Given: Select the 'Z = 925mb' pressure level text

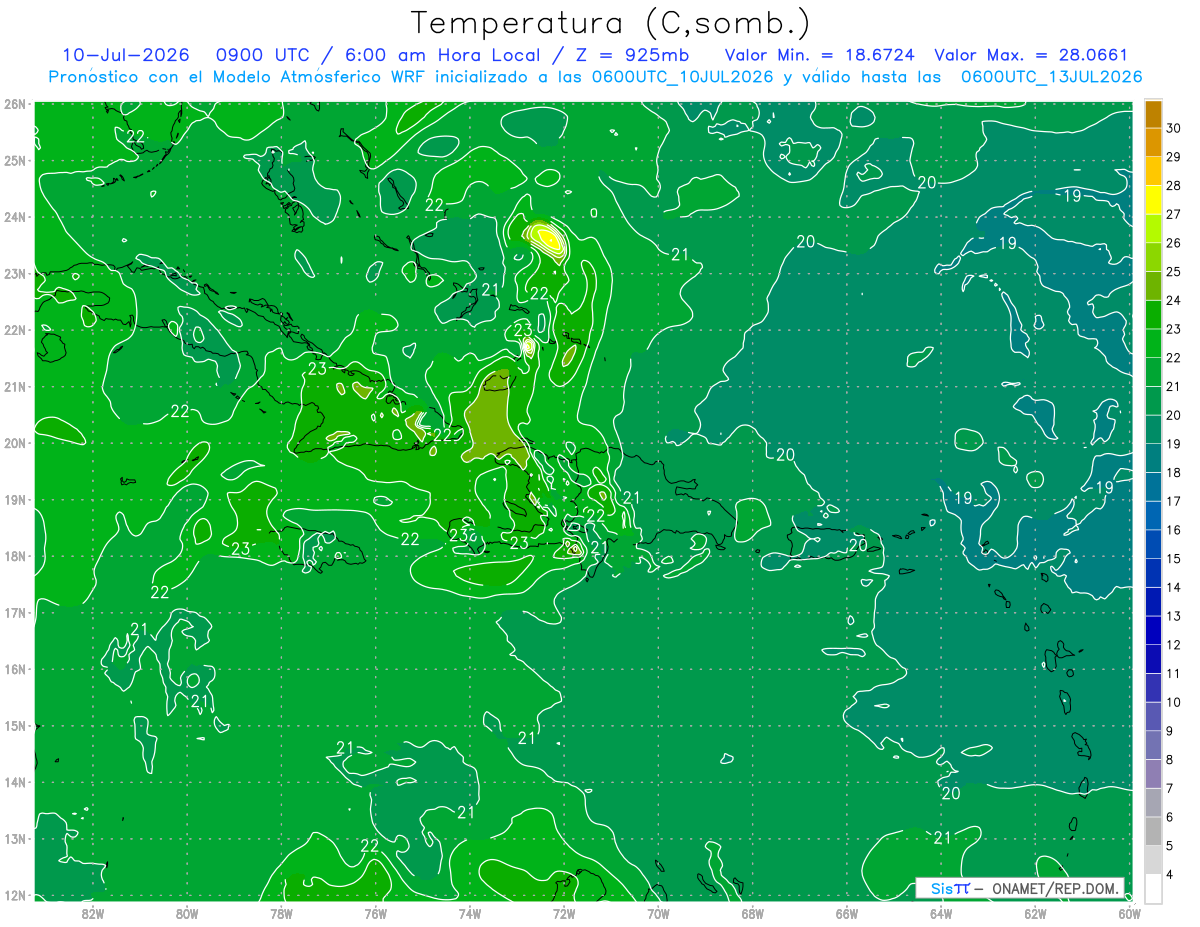Looking at the screenshot, I should [631, 54].
